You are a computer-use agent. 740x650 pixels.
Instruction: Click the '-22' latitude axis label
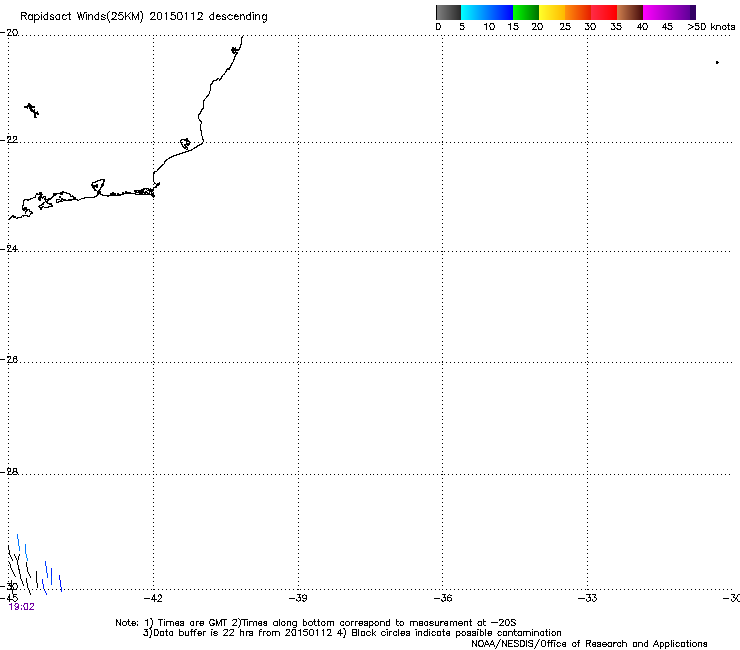point(9,140)
